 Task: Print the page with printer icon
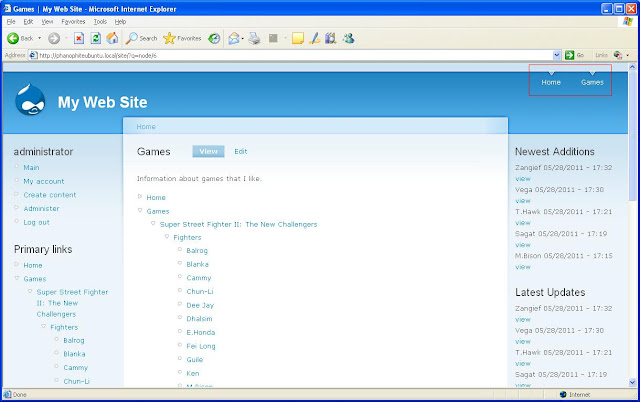click(254, 38)
